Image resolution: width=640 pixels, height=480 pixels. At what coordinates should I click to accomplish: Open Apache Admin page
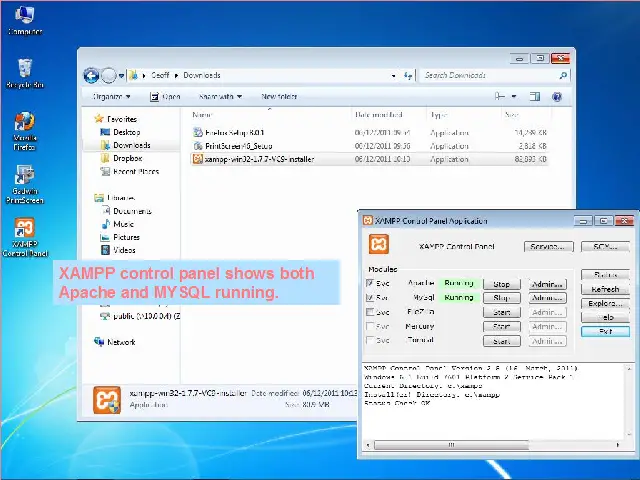tap(548, 284)
